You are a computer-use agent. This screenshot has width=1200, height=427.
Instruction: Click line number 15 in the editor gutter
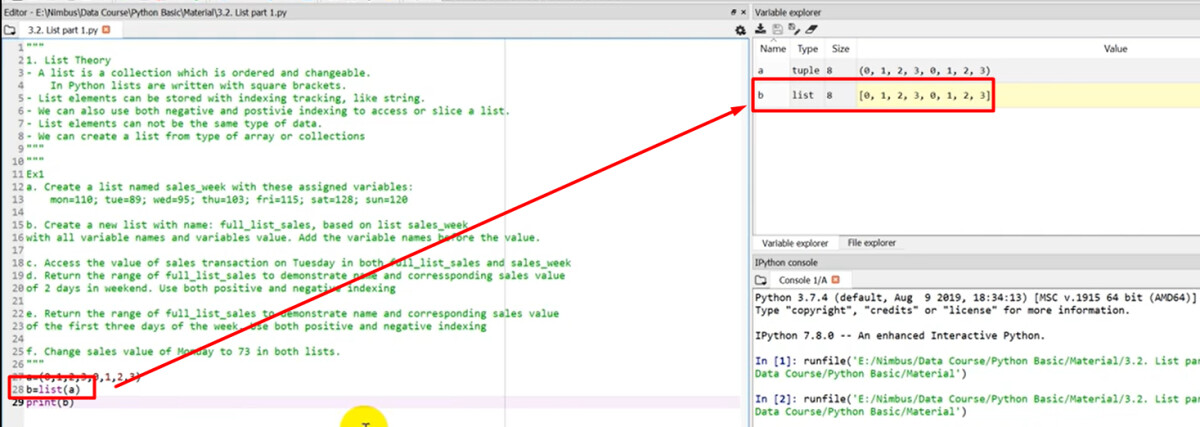[x=18, y=225]
